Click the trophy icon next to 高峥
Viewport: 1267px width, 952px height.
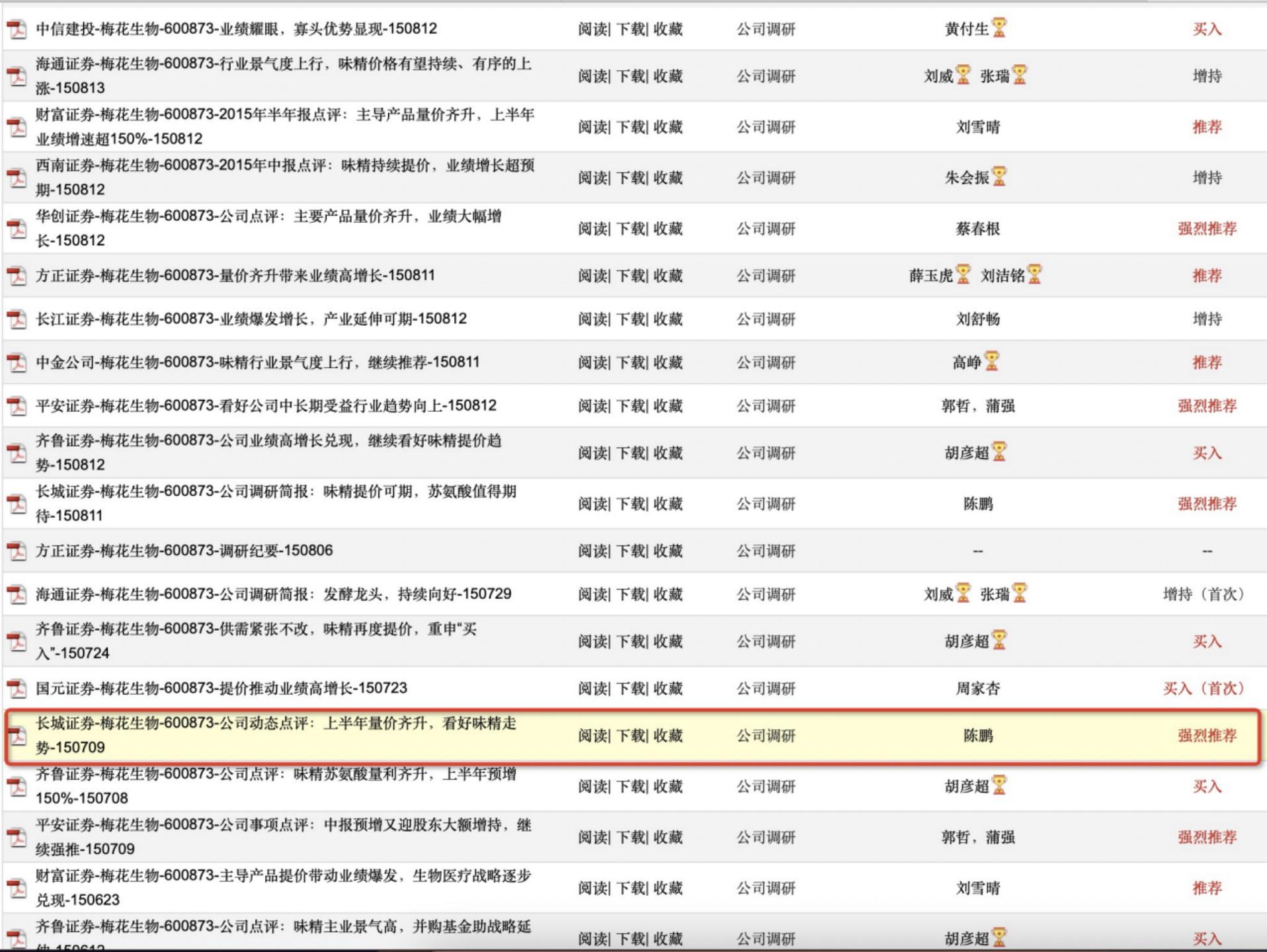(991, 361)
